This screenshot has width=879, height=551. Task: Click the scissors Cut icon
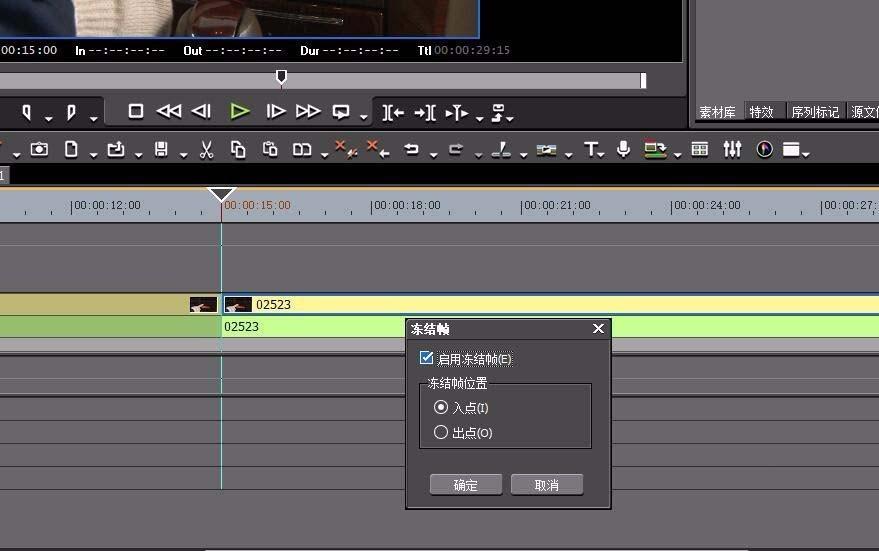coord(206,149)
